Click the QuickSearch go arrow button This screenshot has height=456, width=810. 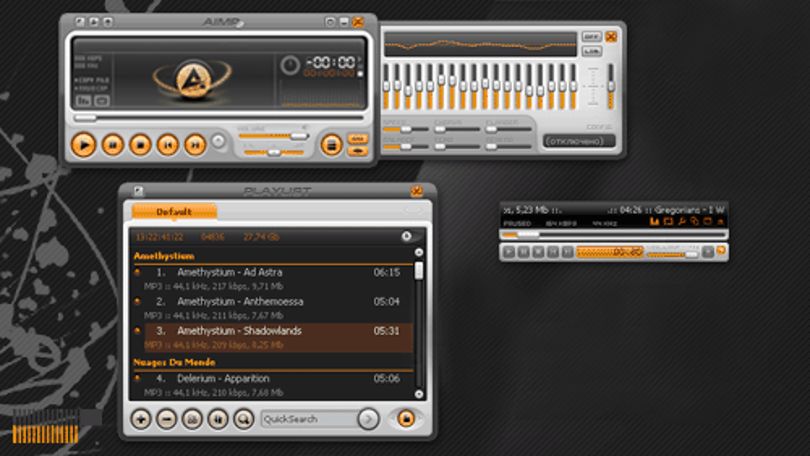click(368, 419)
